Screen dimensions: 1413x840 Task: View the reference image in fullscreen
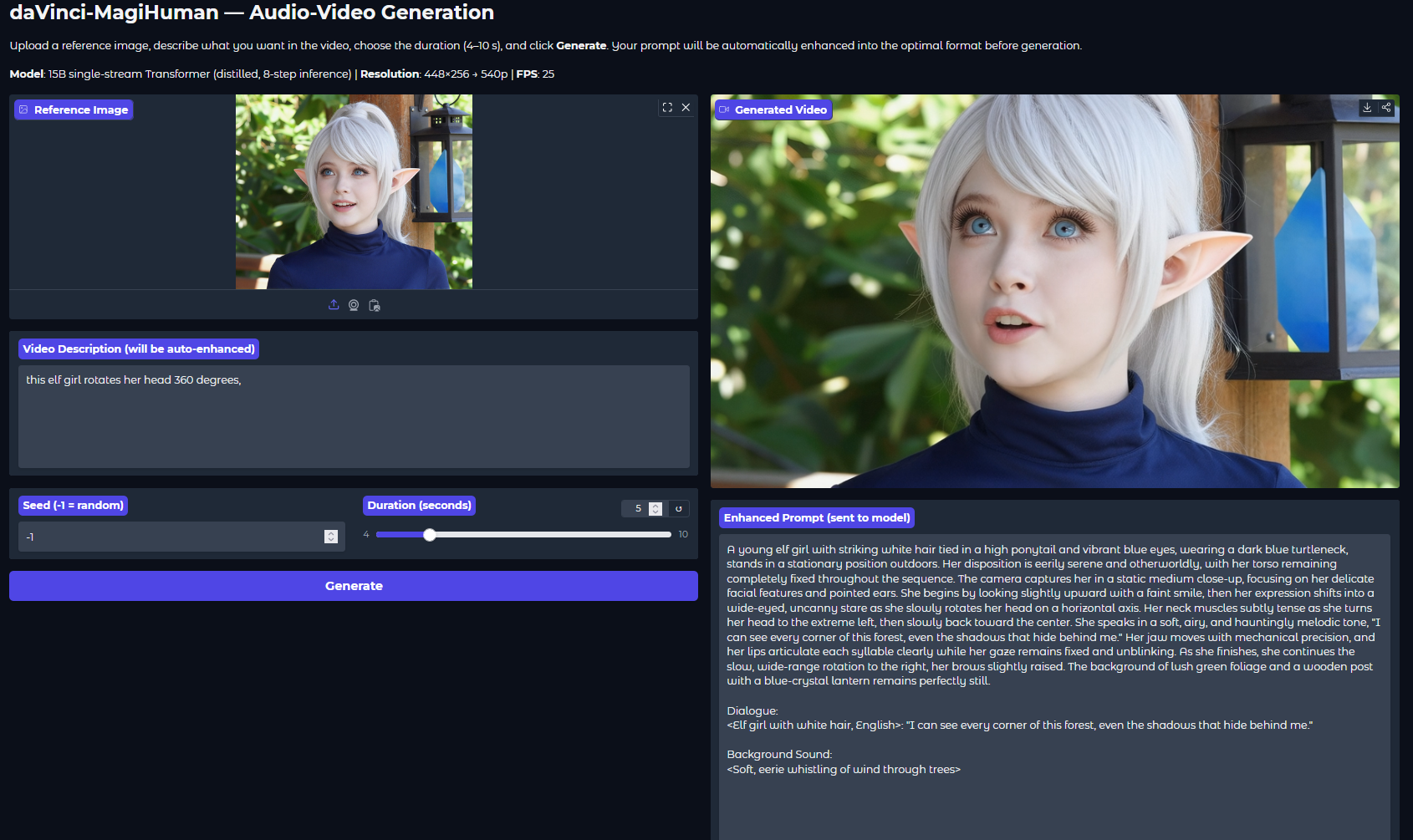point(667,108)
